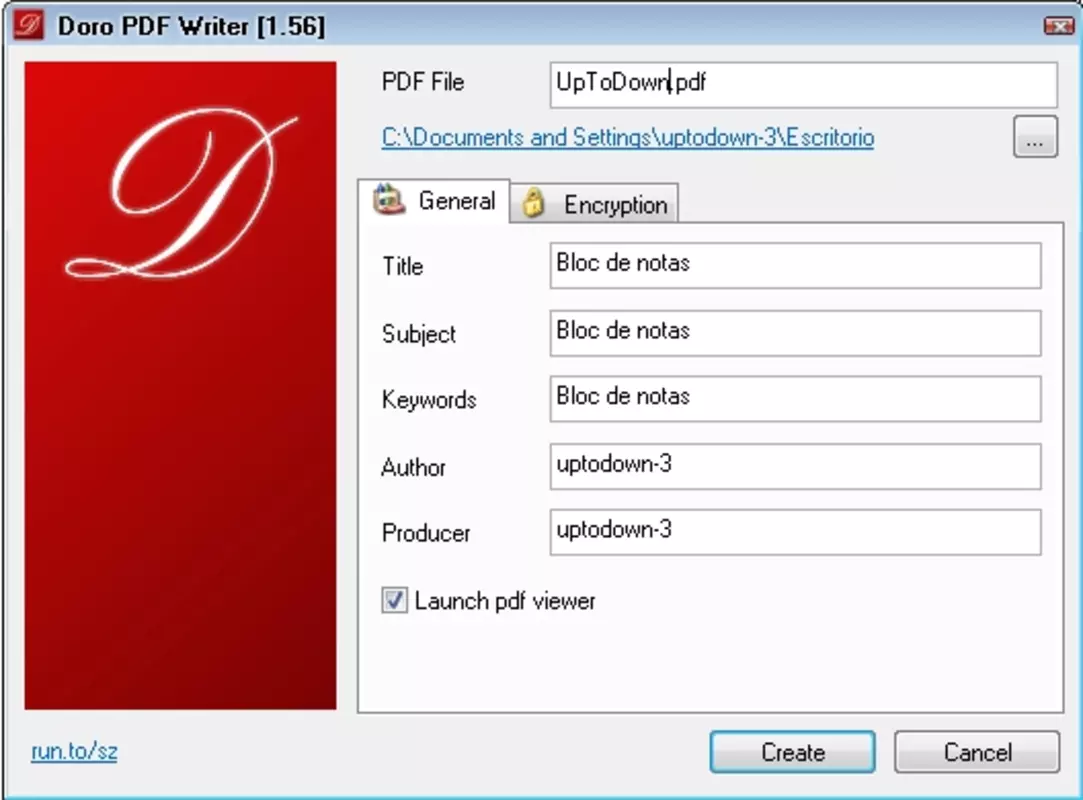Image resolution: width=1083 pixels, height=800 pixels.
Task: Click the 'Author' label
Action: [x=413, y=468]
